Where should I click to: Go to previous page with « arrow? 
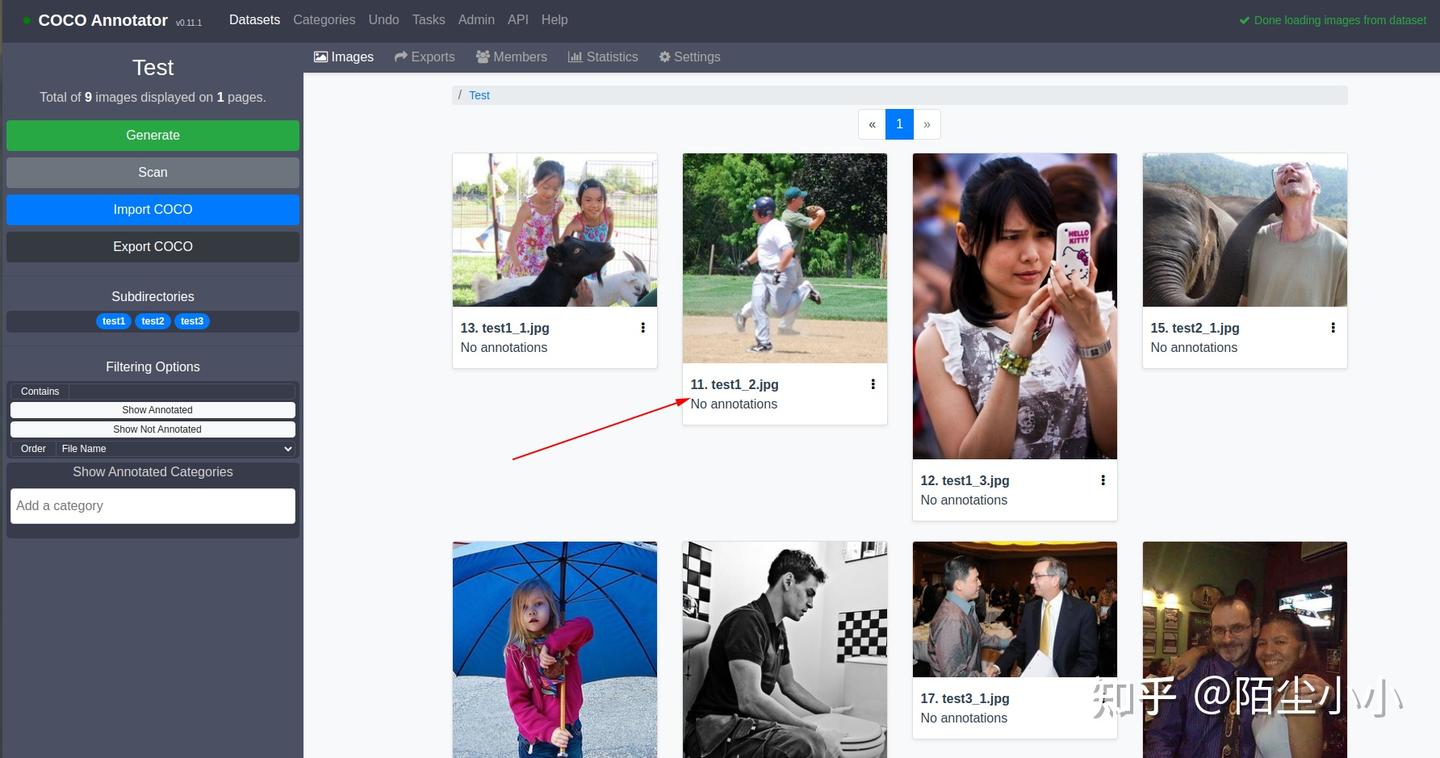872,124
